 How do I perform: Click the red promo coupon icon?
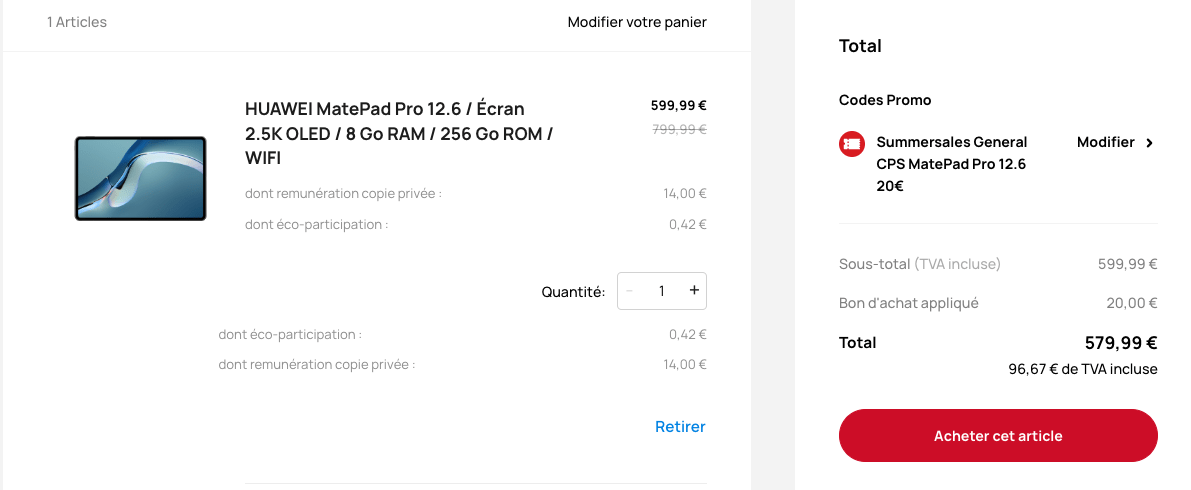[x=851, y=143]
